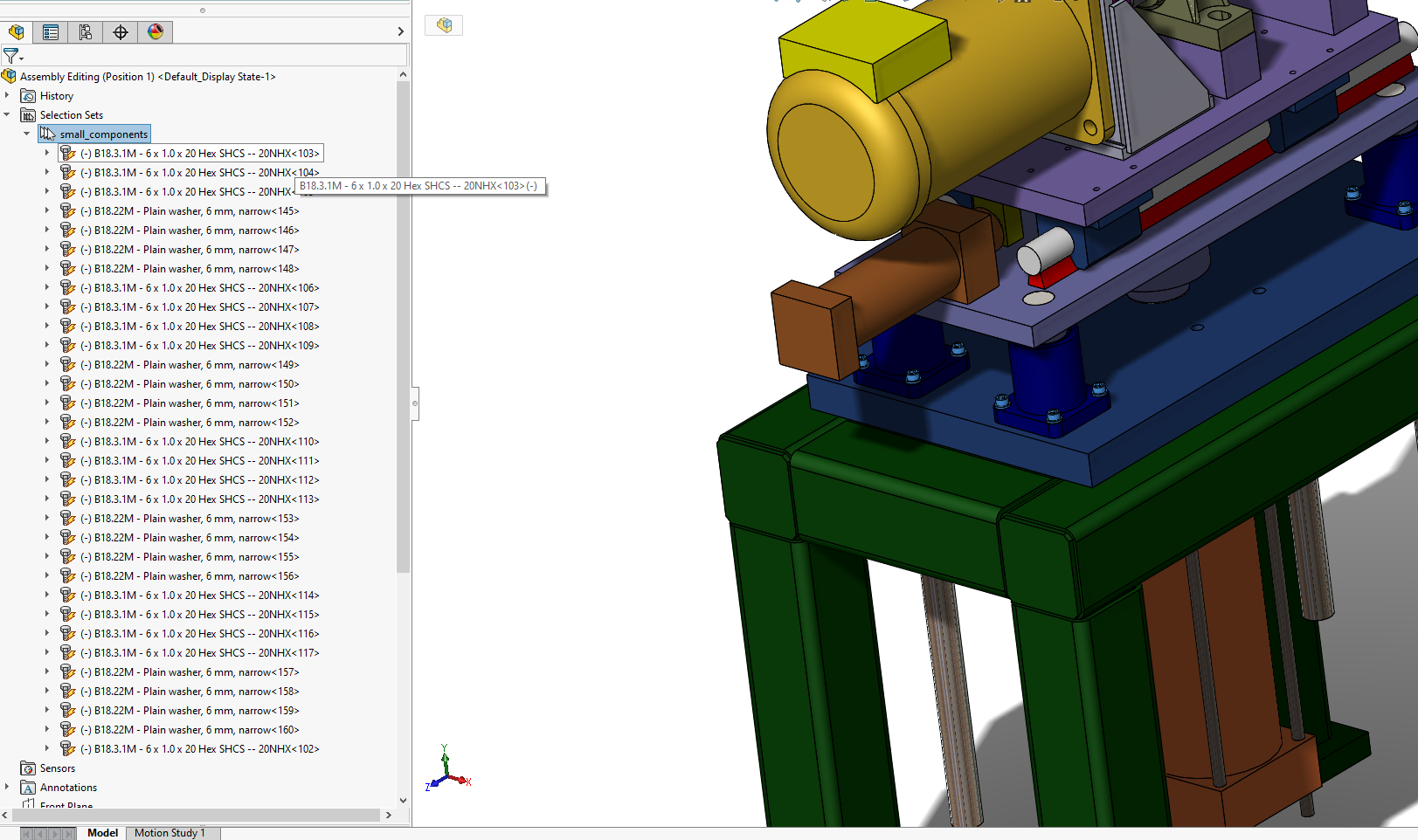The width and height of the screenshot is (1418, 840).
Task: Click the Sensors folder icon
Action: (x=28, y=768)
